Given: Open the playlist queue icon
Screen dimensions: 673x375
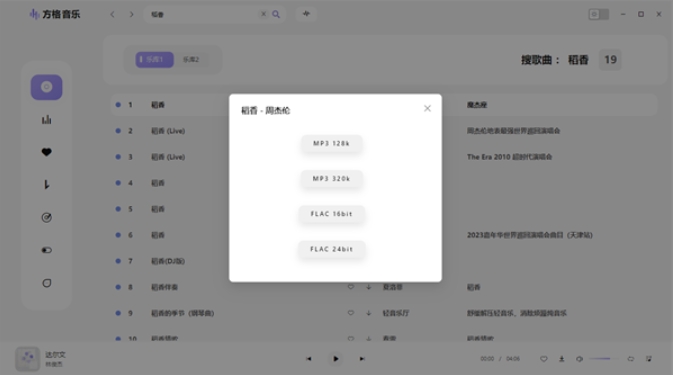Looking at the screenshot, I should (649, 359).
